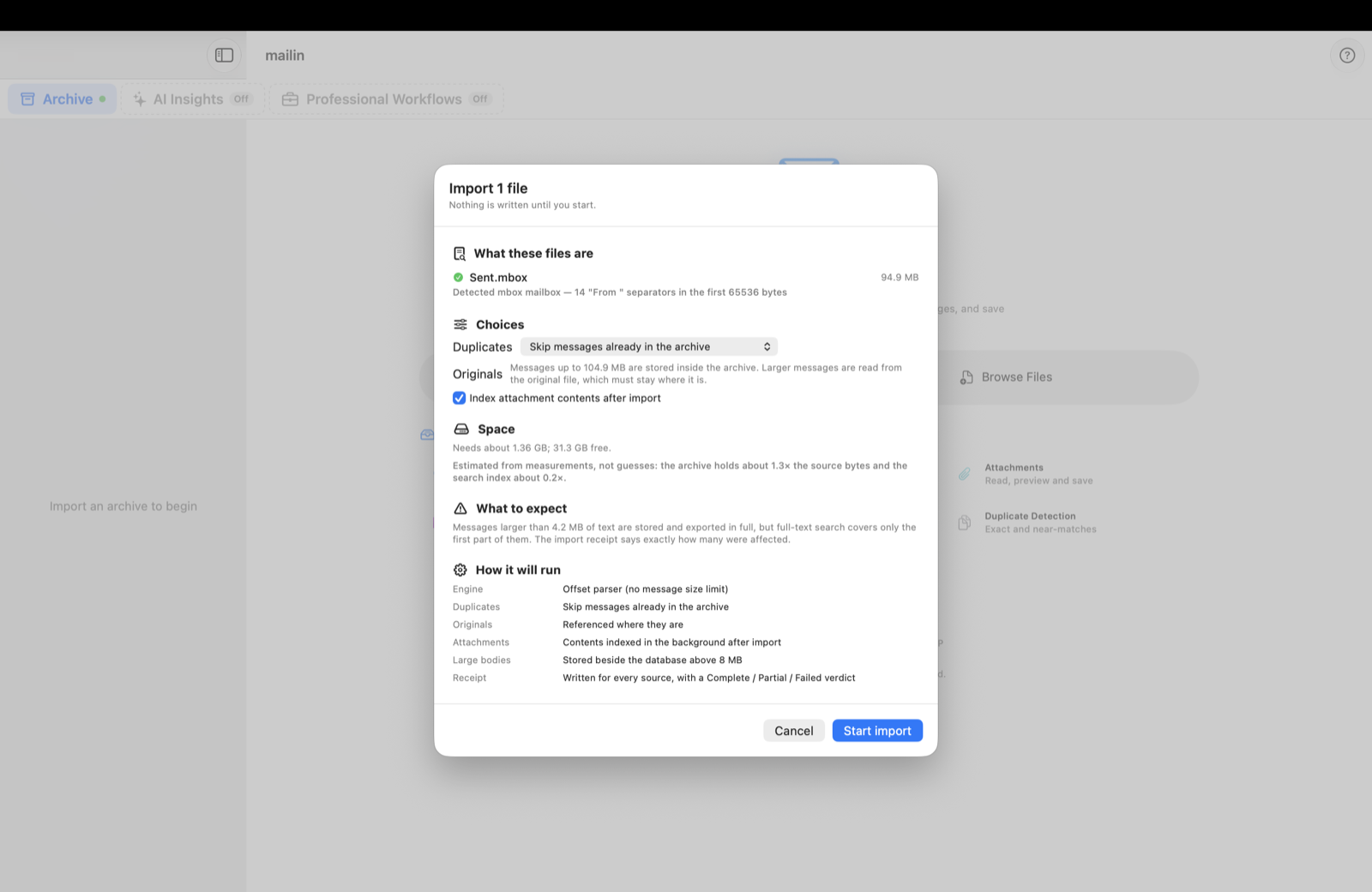Click the document icon beside What these files are

click(460, 254)
